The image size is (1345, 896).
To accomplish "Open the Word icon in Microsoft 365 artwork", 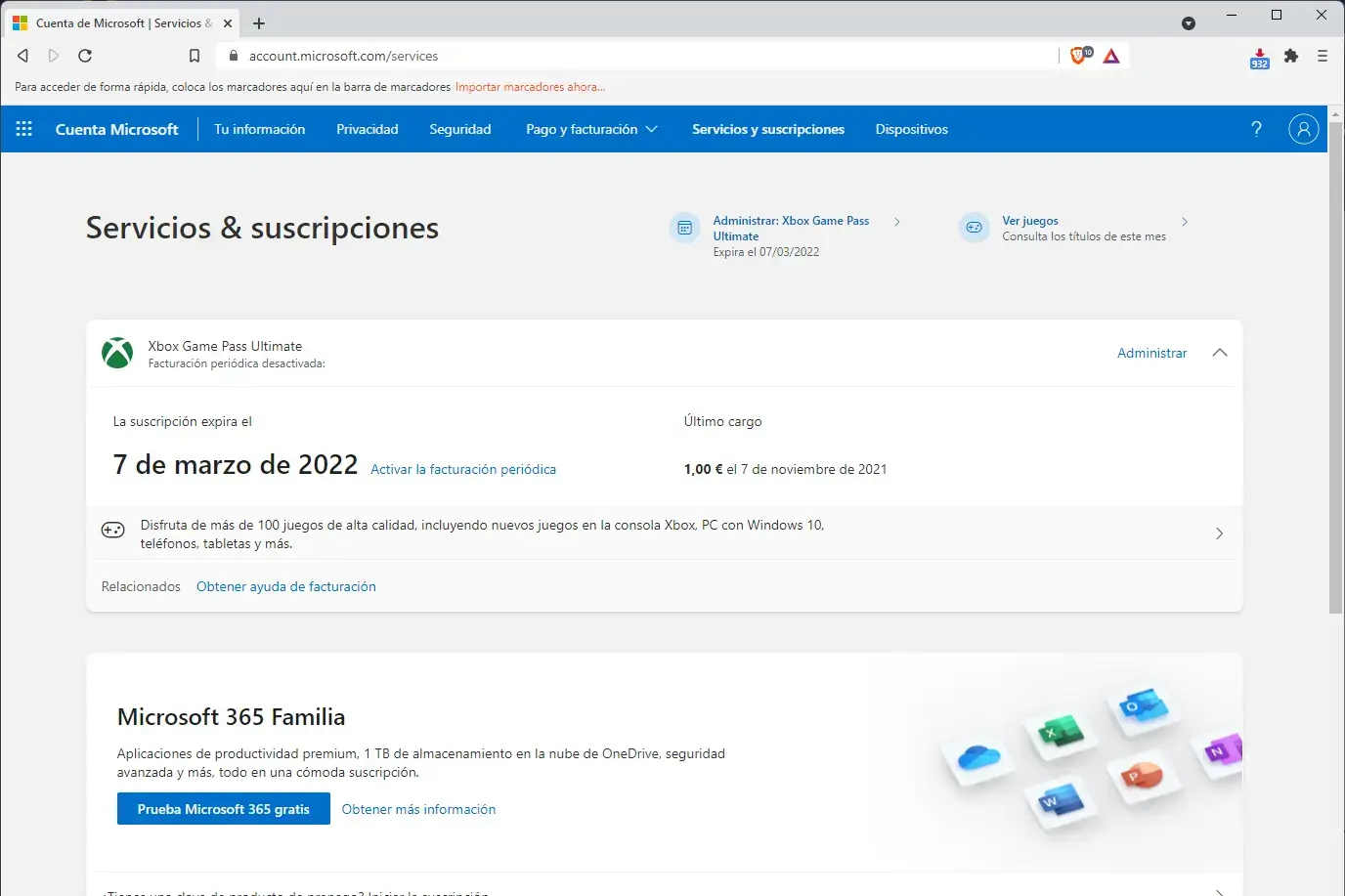I will [1062, 801].
